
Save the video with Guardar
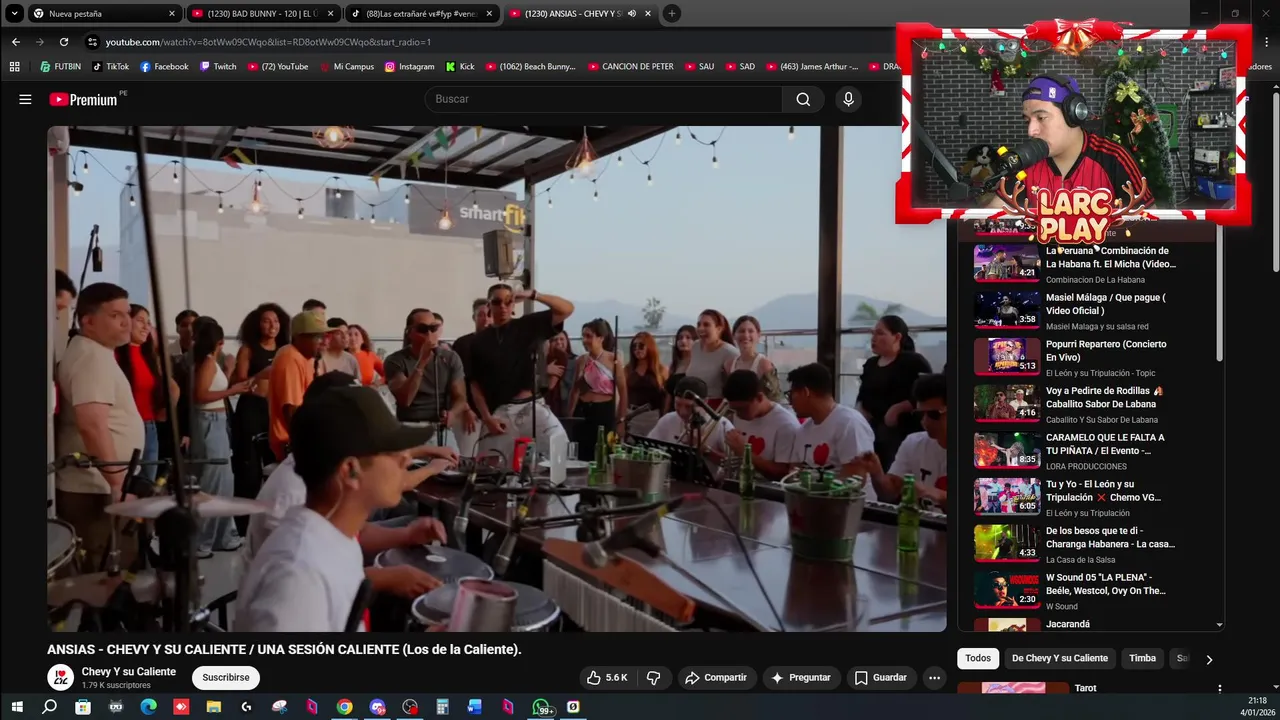tap(880, 677)
